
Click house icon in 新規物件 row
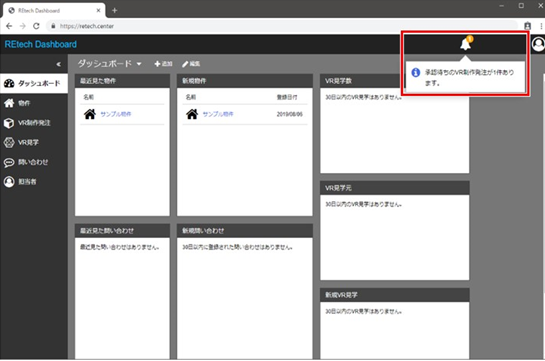[x=192, y=114]
